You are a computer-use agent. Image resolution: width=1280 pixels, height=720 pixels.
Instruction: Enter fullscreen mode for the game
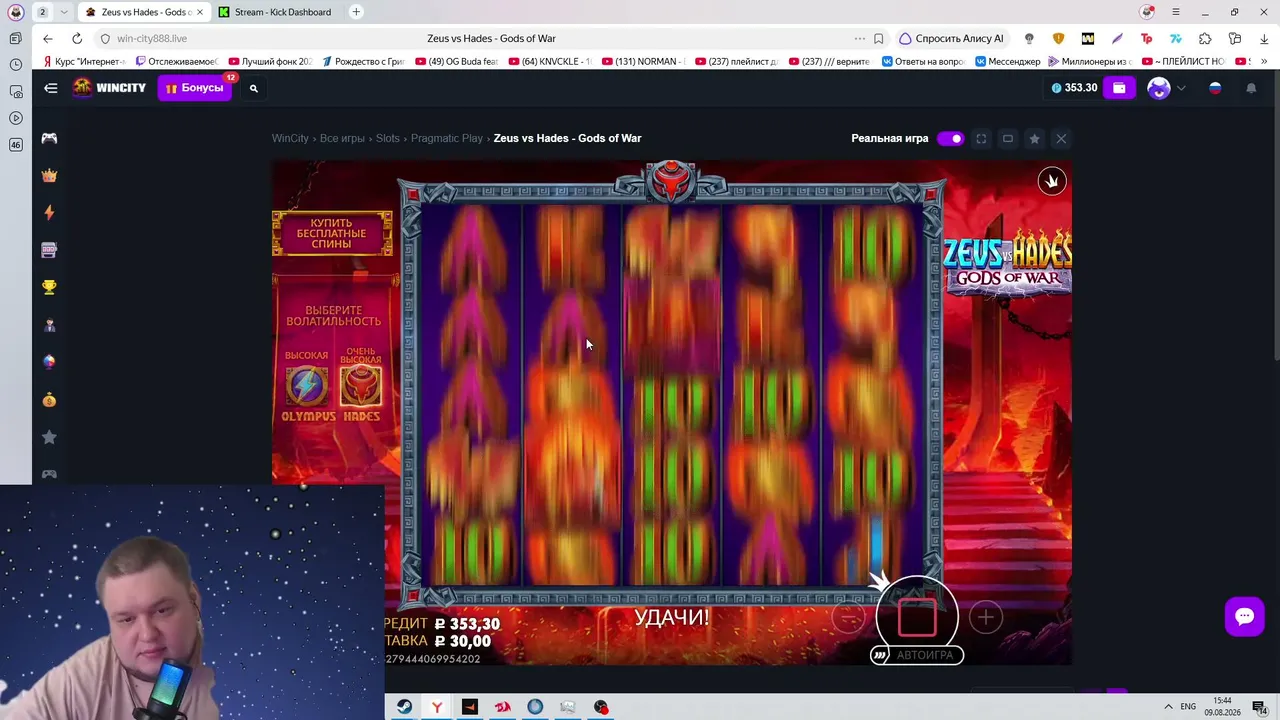pyautogui.click(x=981, y=139)
